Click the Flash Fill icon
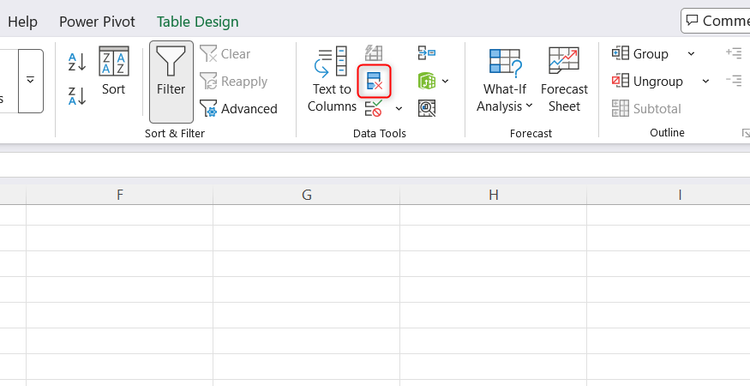 374,53
